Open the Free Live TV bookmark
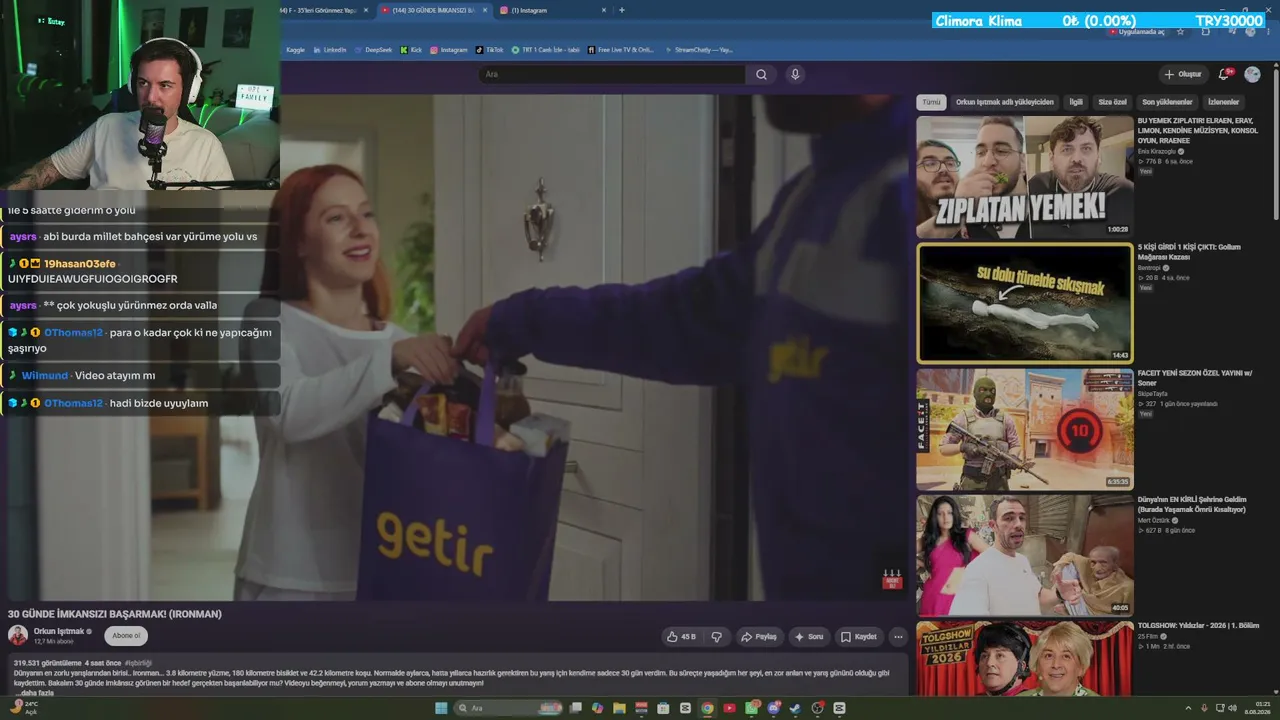1280x720 pixels. [x=621, y=50]
